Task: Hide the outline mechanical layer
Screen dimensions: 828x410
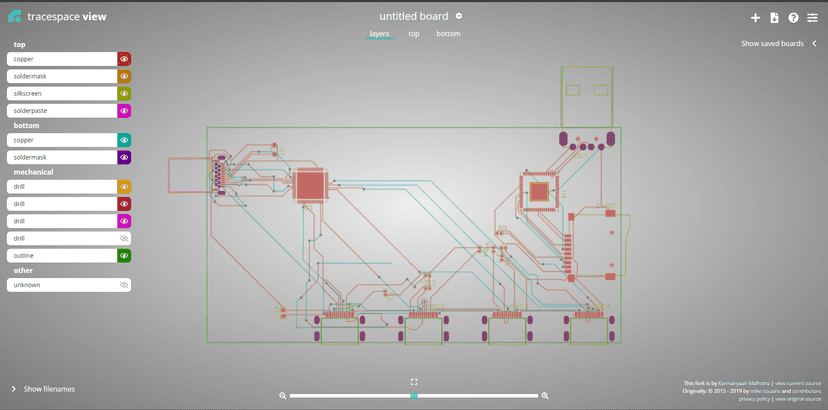Action: (124, 256)
